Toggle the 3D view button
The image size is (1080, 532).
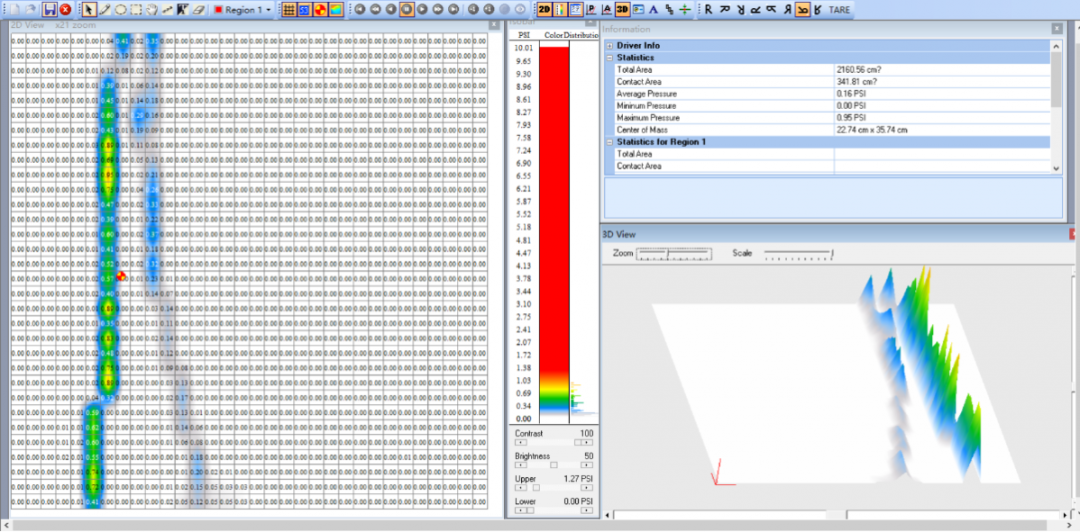point(622,9)
